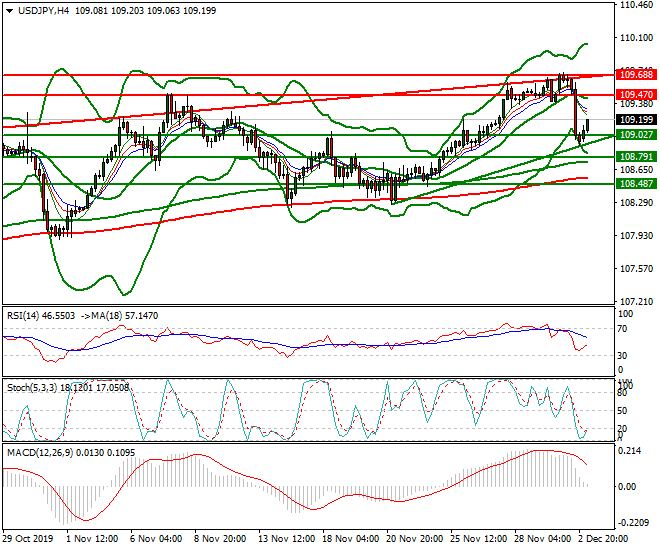The width and height of the screenshot is (660, 550).
Task: Click the 20 Nov 20:00 time label
Action: (x=415, y=539)
